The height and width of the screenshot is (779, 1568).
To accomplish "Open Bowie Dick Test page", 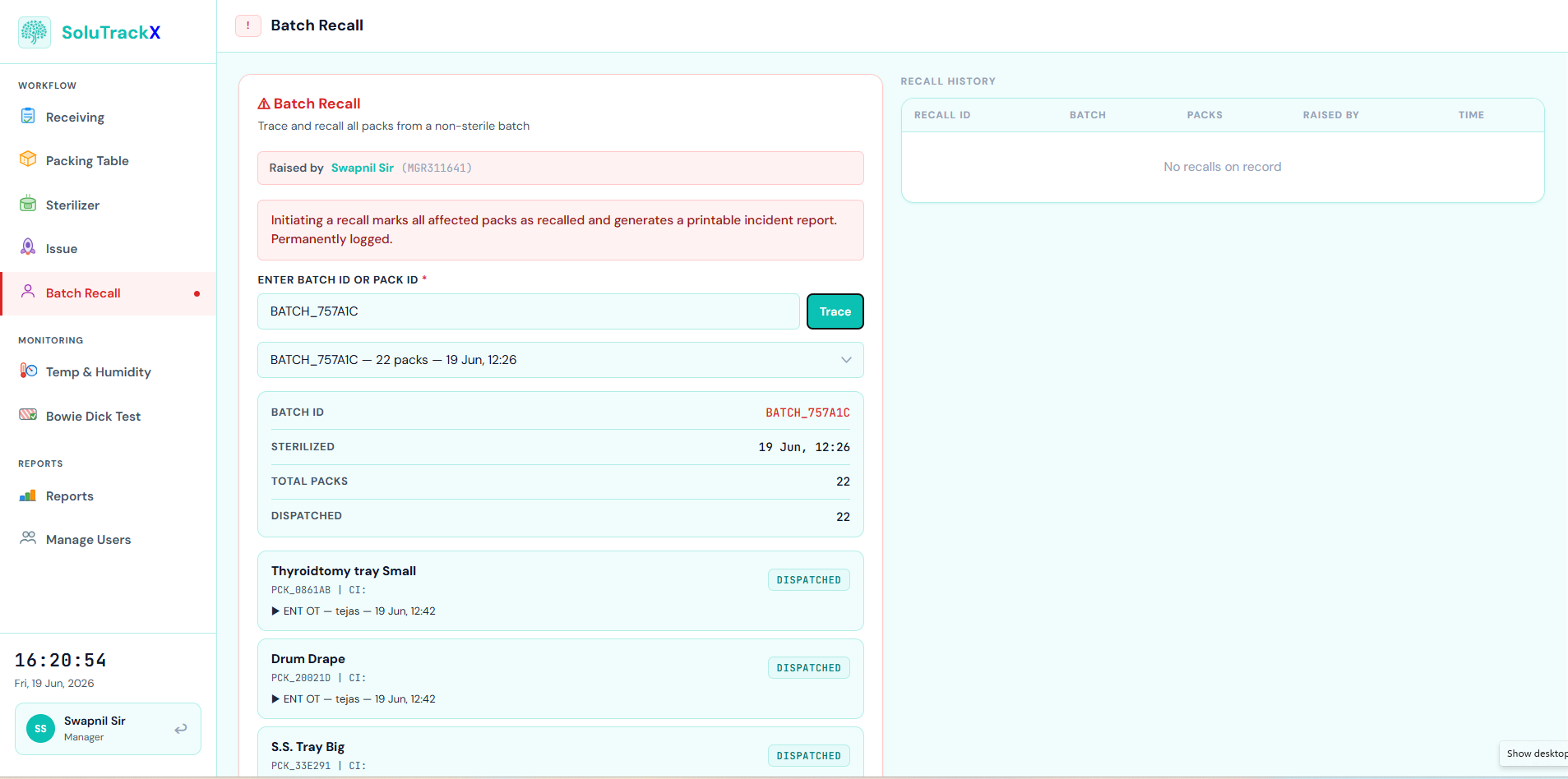I will 109,417.
